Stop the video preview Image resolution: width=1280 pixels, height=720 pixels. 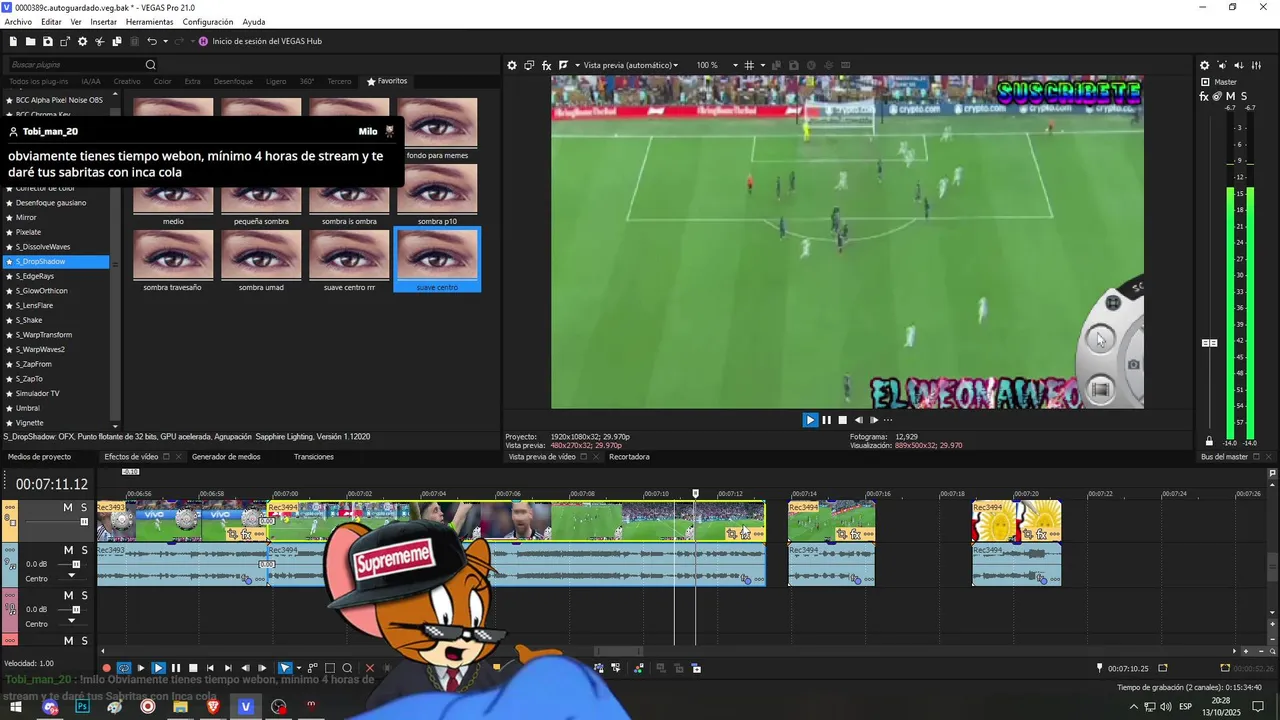(842, 420)
